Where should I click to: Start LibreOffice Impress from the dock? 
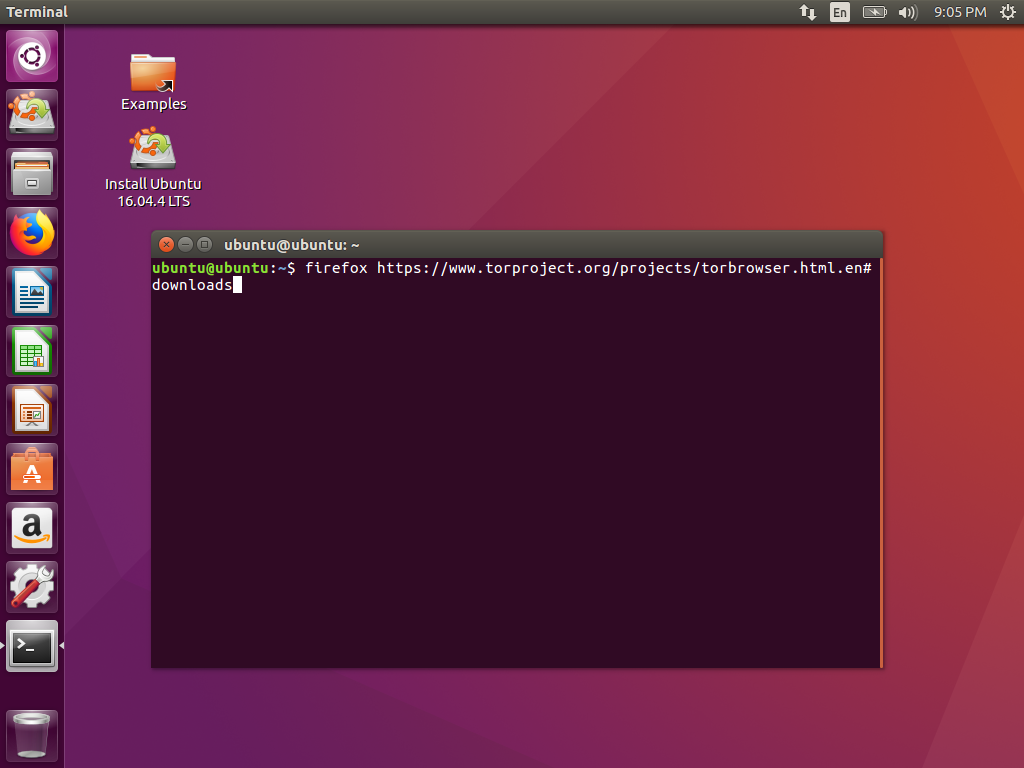point(31,409)
